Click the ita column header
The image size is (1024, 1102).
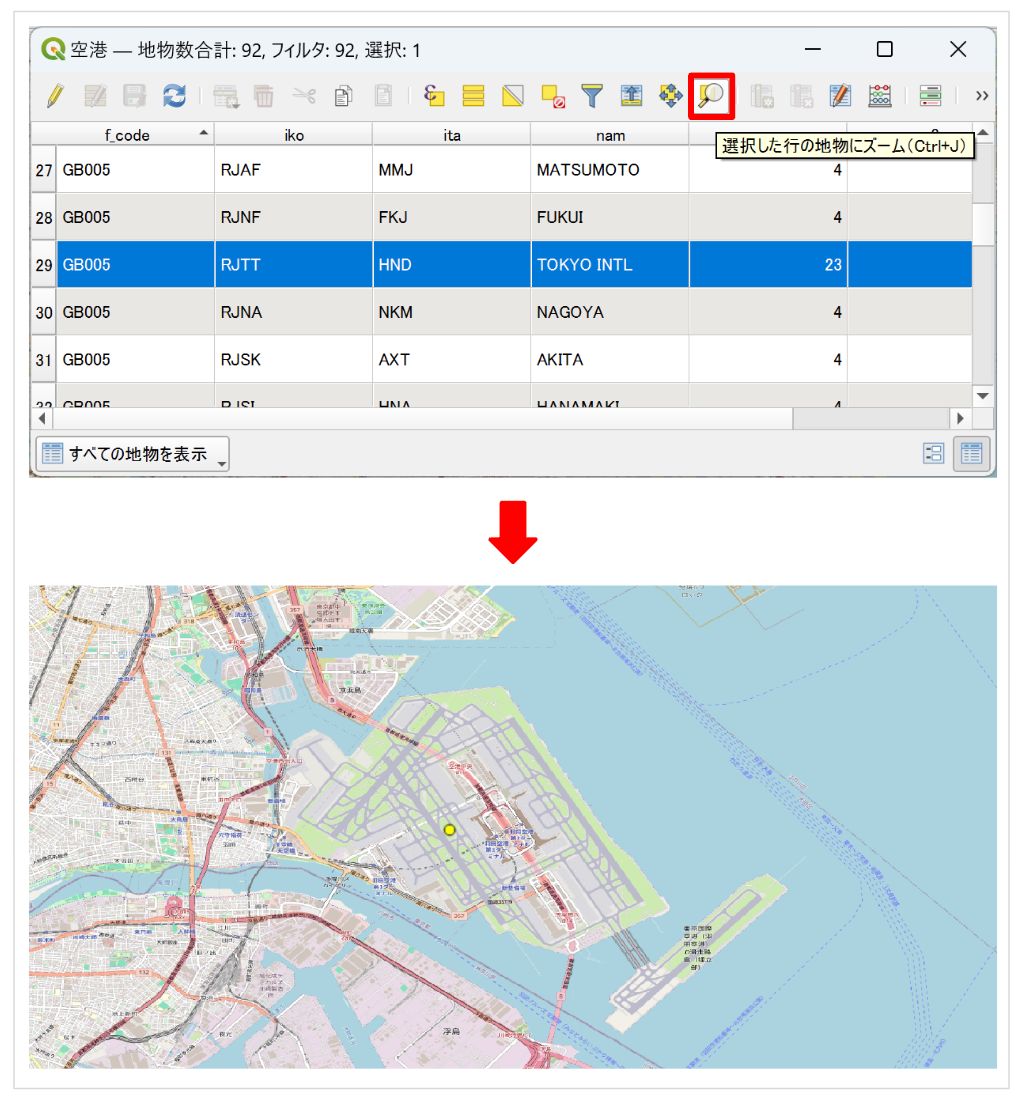452,135
